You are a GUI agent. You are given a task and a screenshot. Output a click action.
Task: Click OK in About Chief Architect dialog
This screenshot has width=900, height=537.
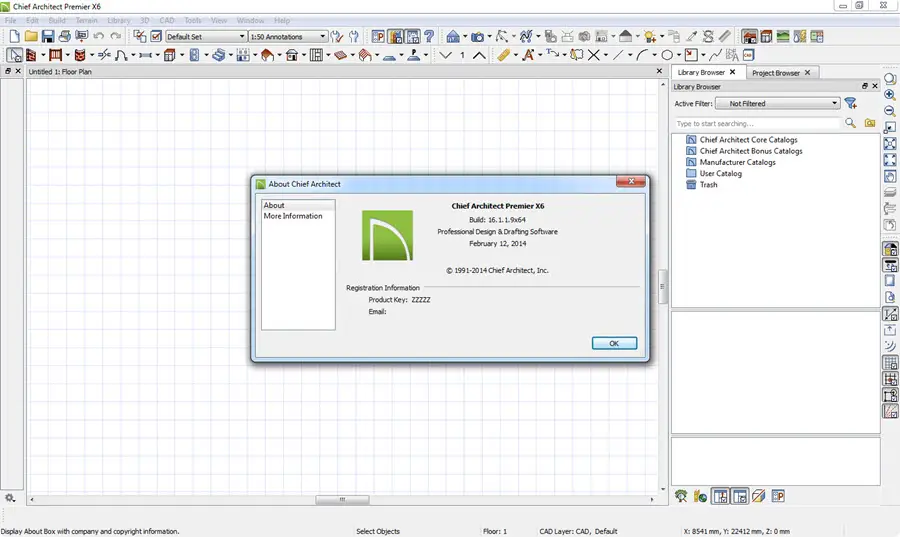click(x=614, y=343)
